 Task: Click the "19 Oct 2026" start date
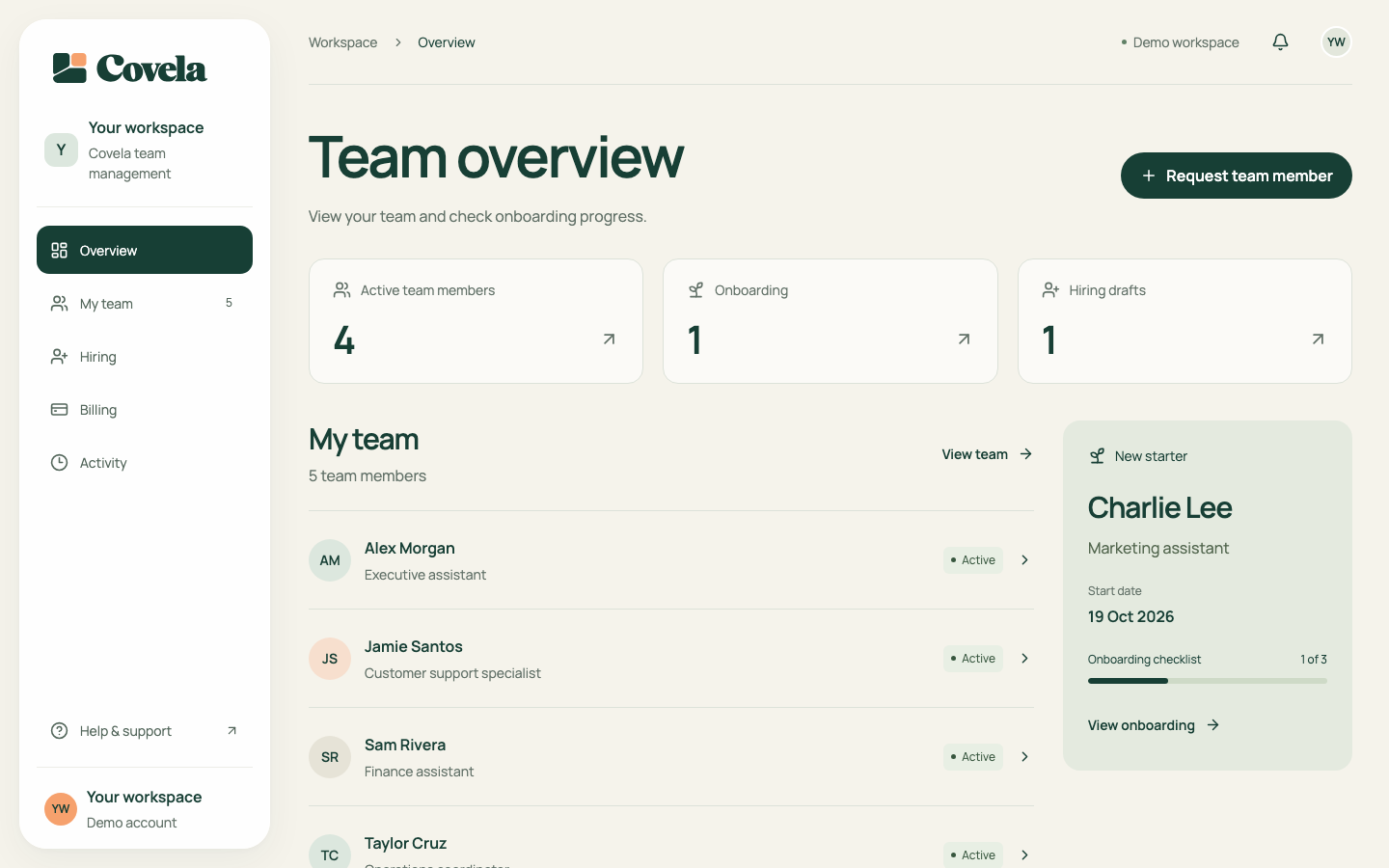click(x=1131, y=616)
